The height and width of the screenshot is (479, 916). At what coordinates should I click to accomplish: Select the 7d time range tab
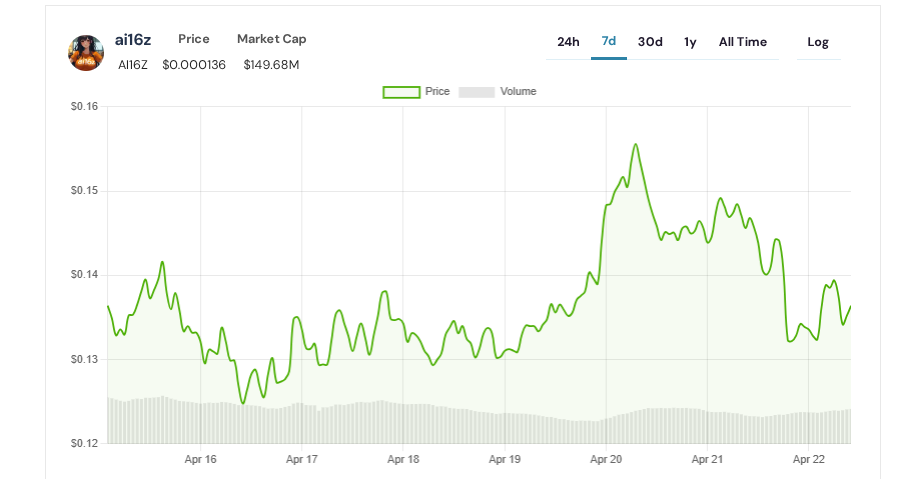coord(609,41)
